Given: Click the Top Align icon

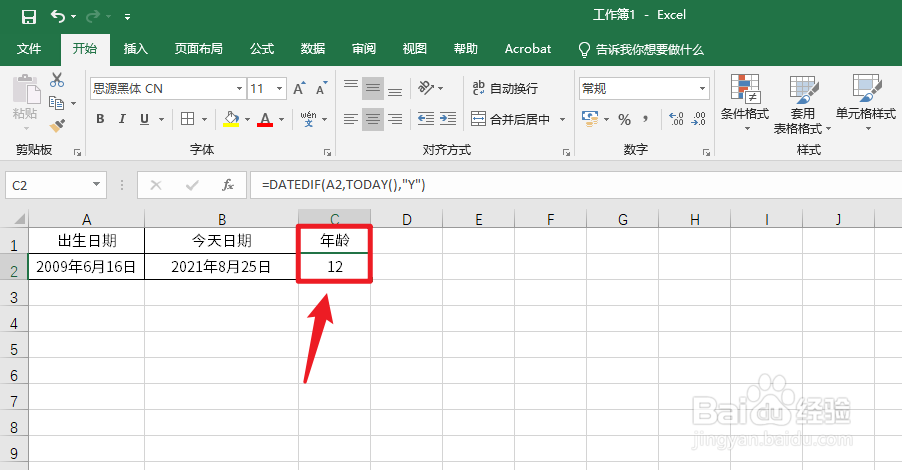Looking at the screenshot, I should tap(351, 88).
